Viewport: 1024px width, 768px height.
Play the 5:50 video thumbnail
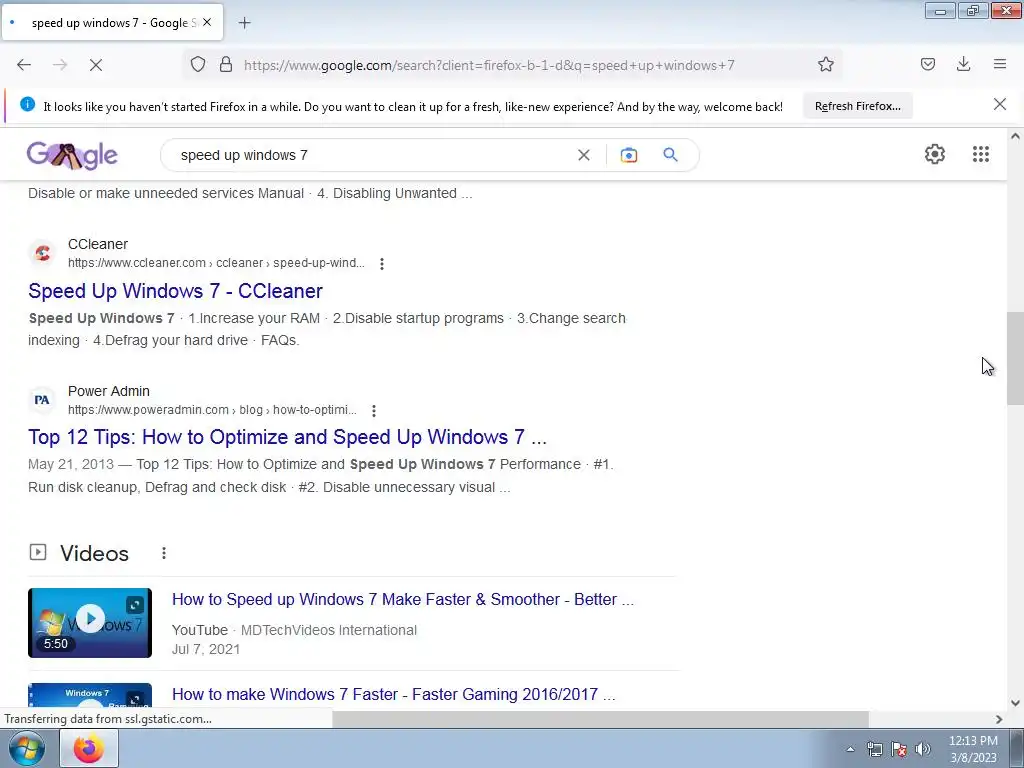(90, 623)
